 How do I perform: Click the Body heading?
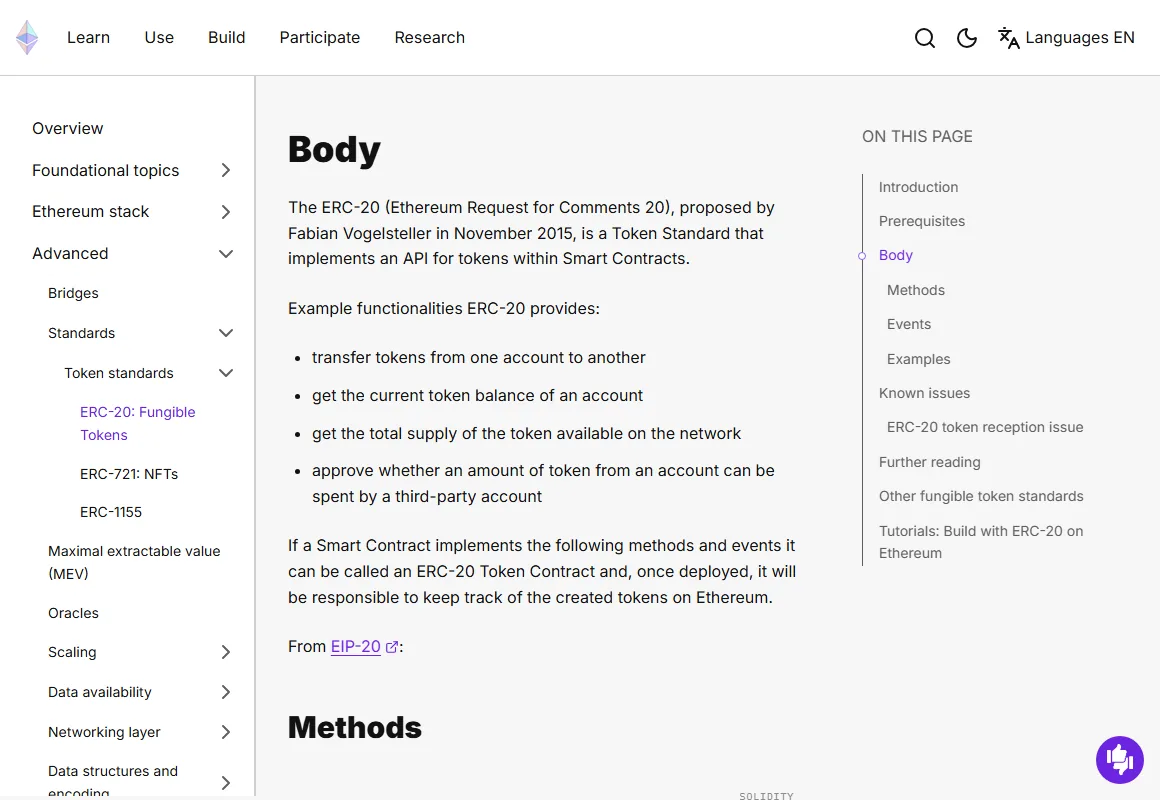pyautogui.click(x=334, y=149)
